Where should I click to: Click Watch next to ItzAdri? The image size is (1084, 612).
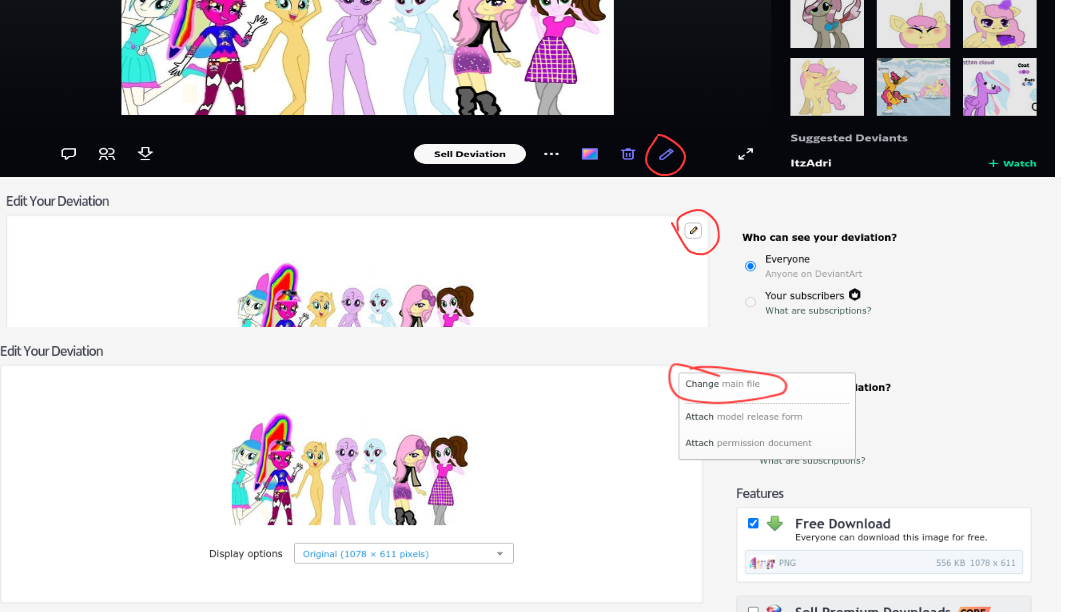(x=1012, y=163)
